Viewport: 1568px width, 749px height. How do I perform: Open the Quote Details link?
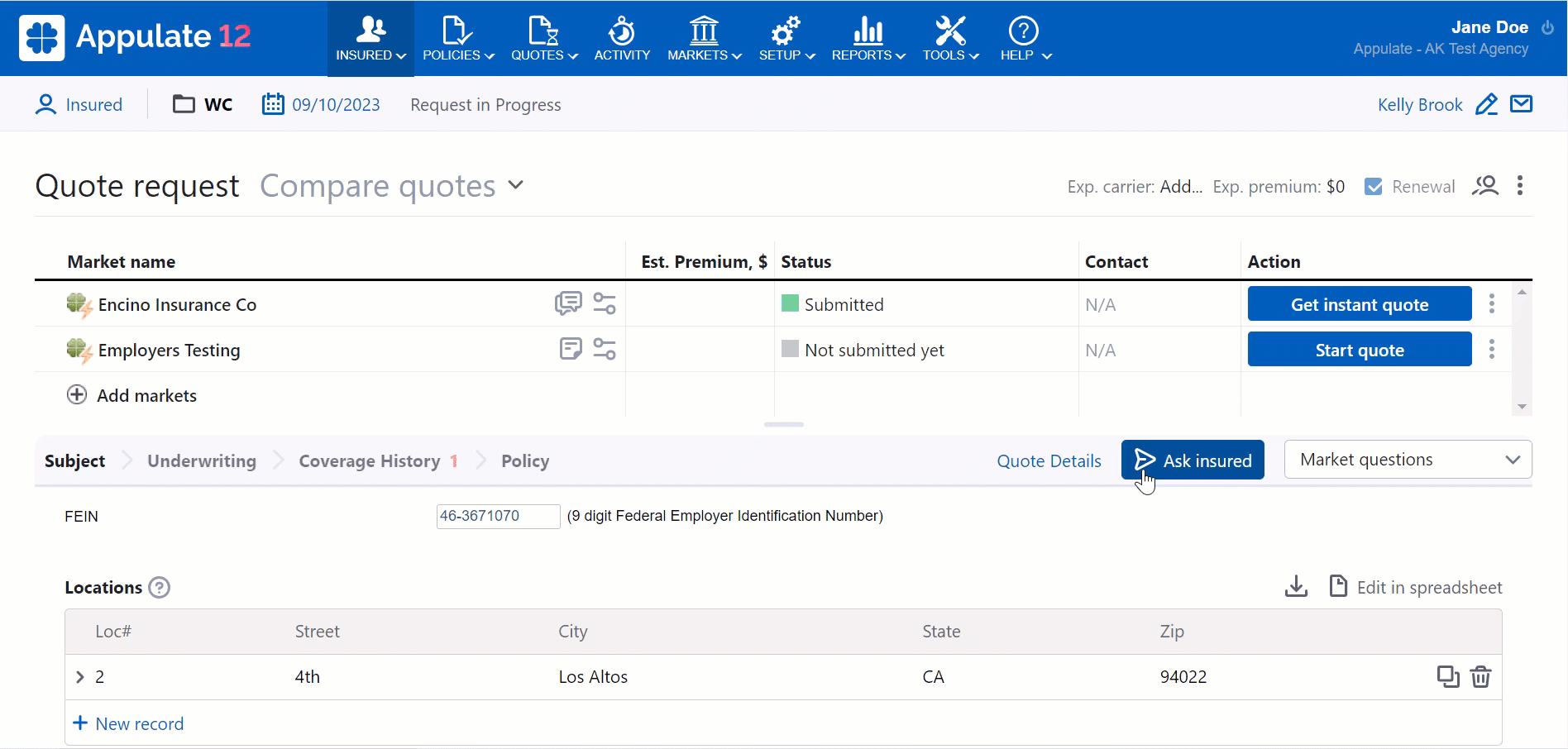(1049, 461)
